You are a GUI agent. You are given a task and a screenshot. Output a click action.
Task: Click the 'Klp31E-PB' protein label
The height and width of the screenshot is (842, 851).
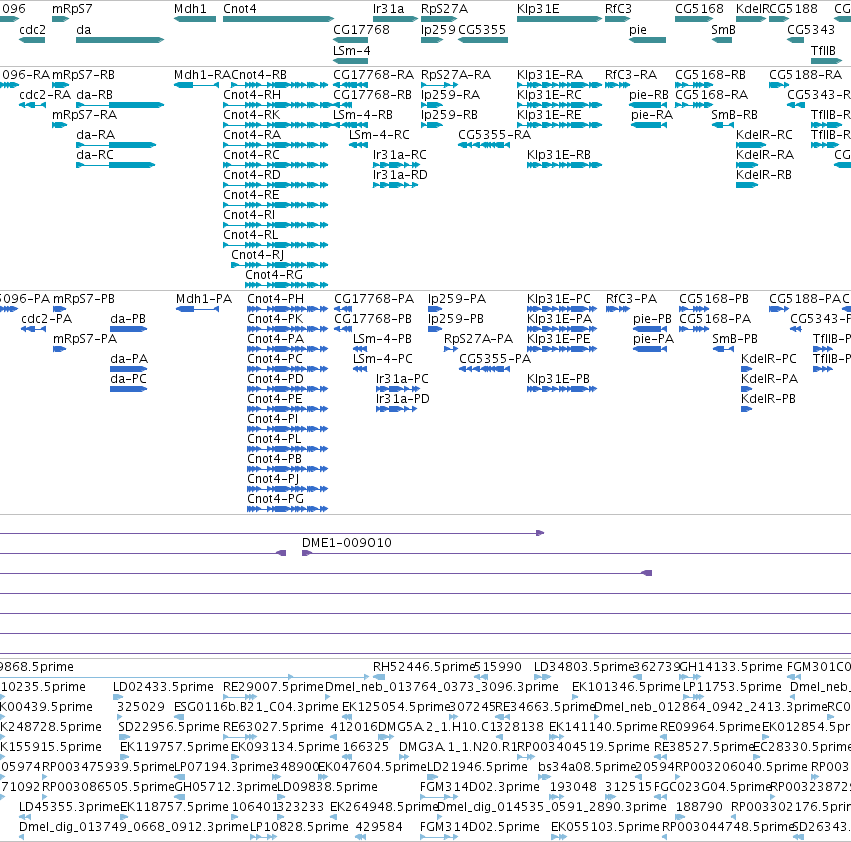coord(558,378)
